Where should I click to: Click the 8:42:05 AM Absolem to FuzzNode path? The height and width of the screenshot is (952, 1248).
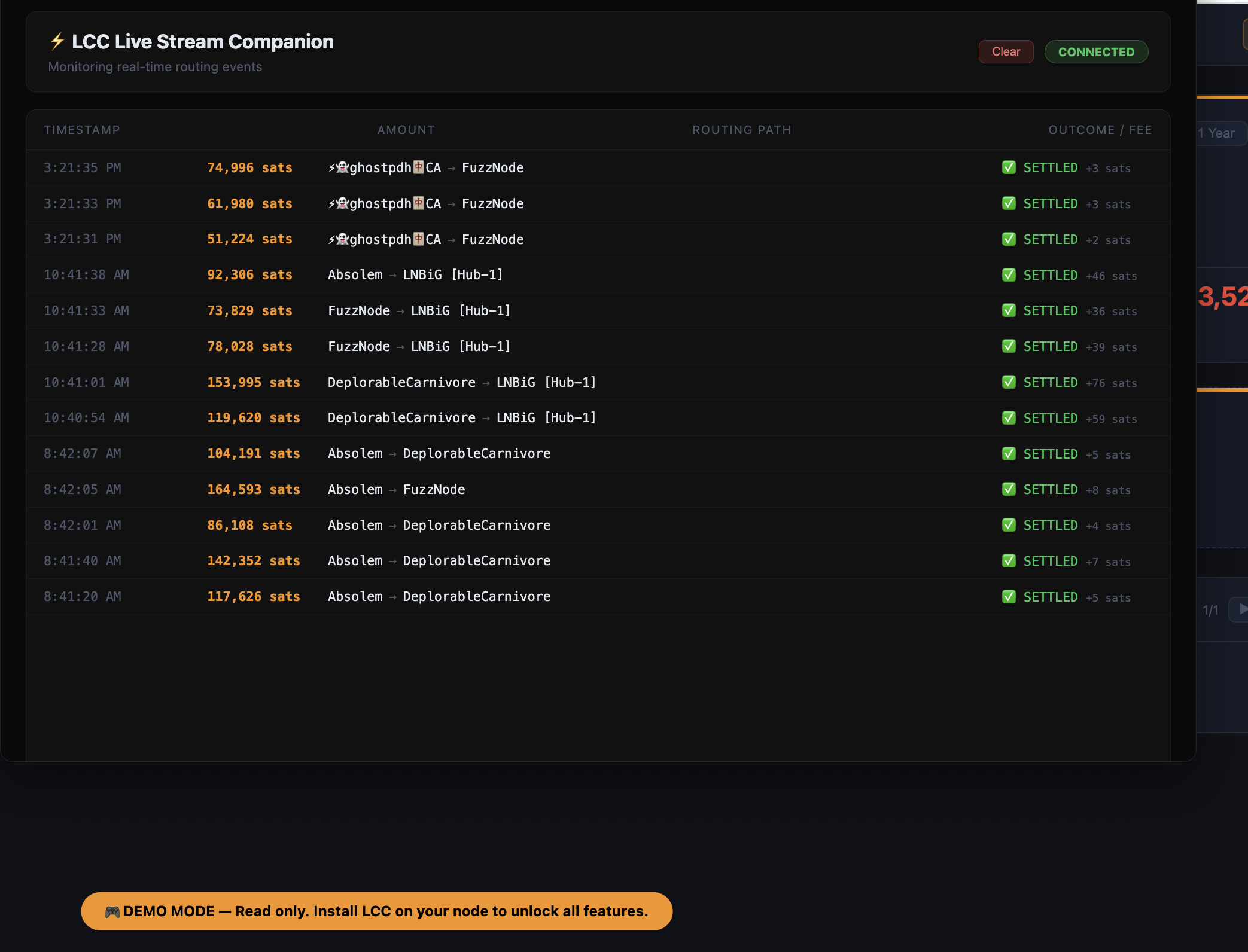[x=396, y=489]
